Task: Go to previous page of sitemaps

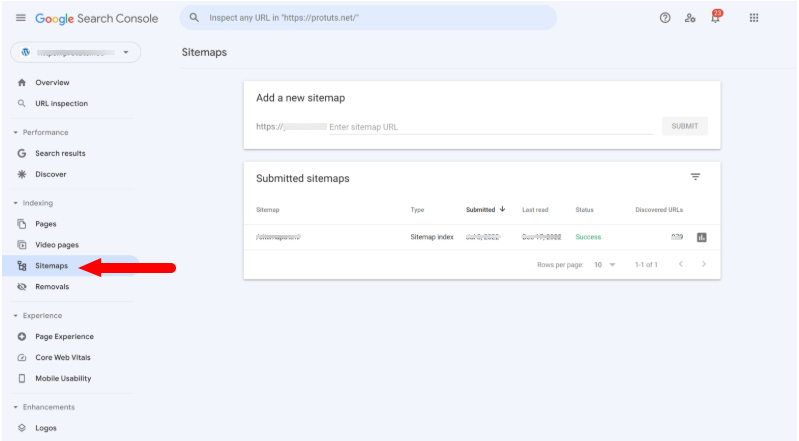Action: coord(680,264)
